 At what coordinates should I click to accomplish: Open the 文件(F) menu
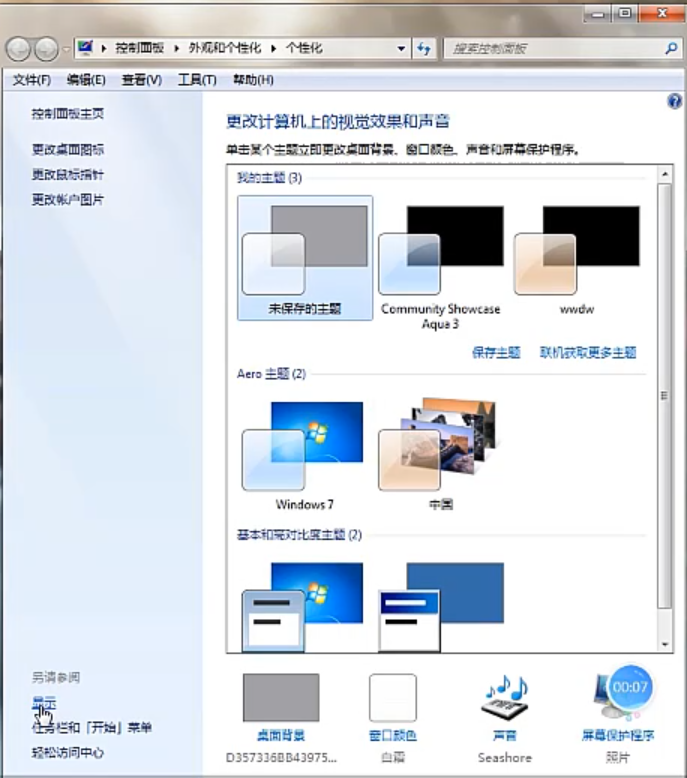[x=31, y=80]
